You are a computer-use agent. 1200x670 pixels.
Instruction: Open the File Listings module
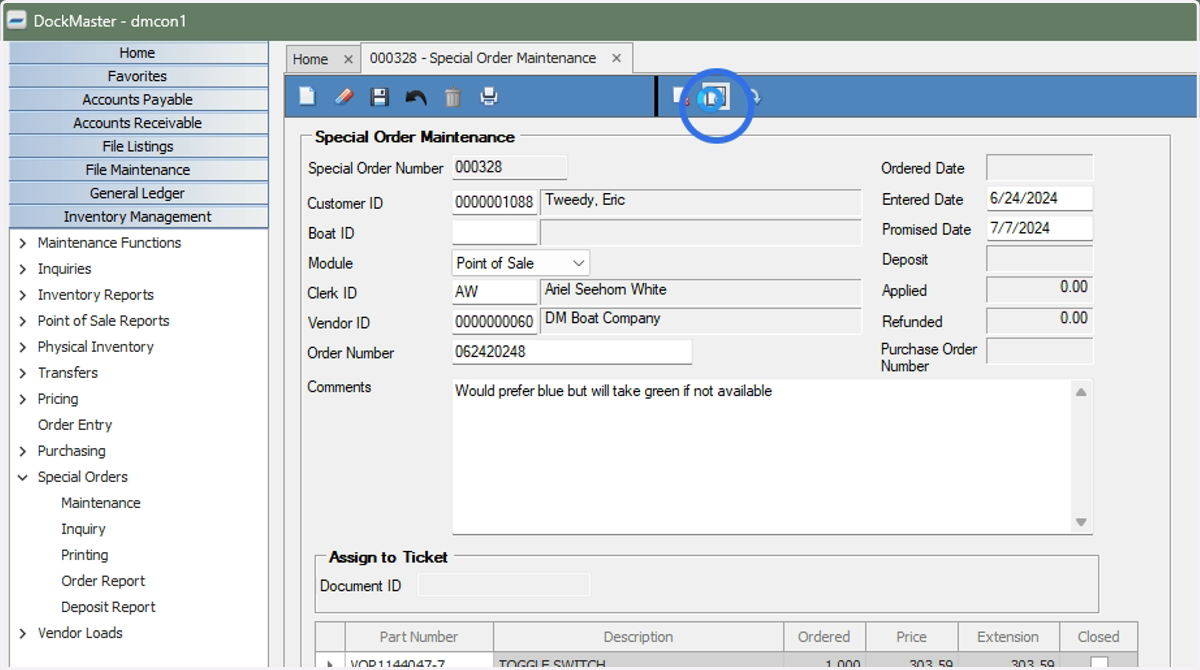point(138,146)
